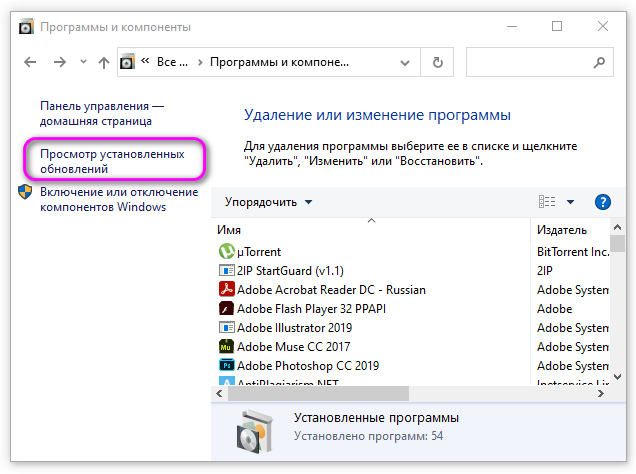Screen dimensions: 636x474
Task: Select Adobe Flash Player 32 PPAPI
Action: (311, 309)
